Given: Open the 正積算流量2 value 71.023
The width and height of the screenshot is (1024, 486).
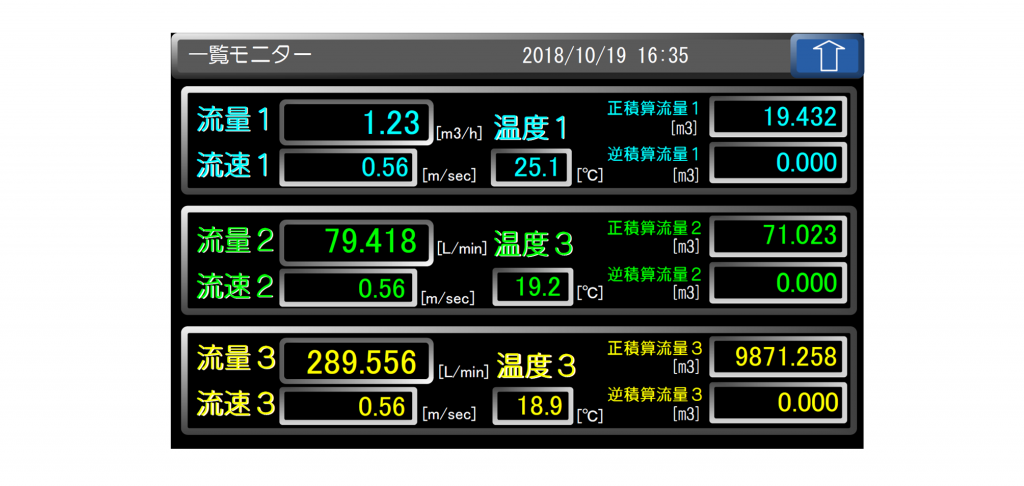Looking at the screenshot, I should pos(778,236).
